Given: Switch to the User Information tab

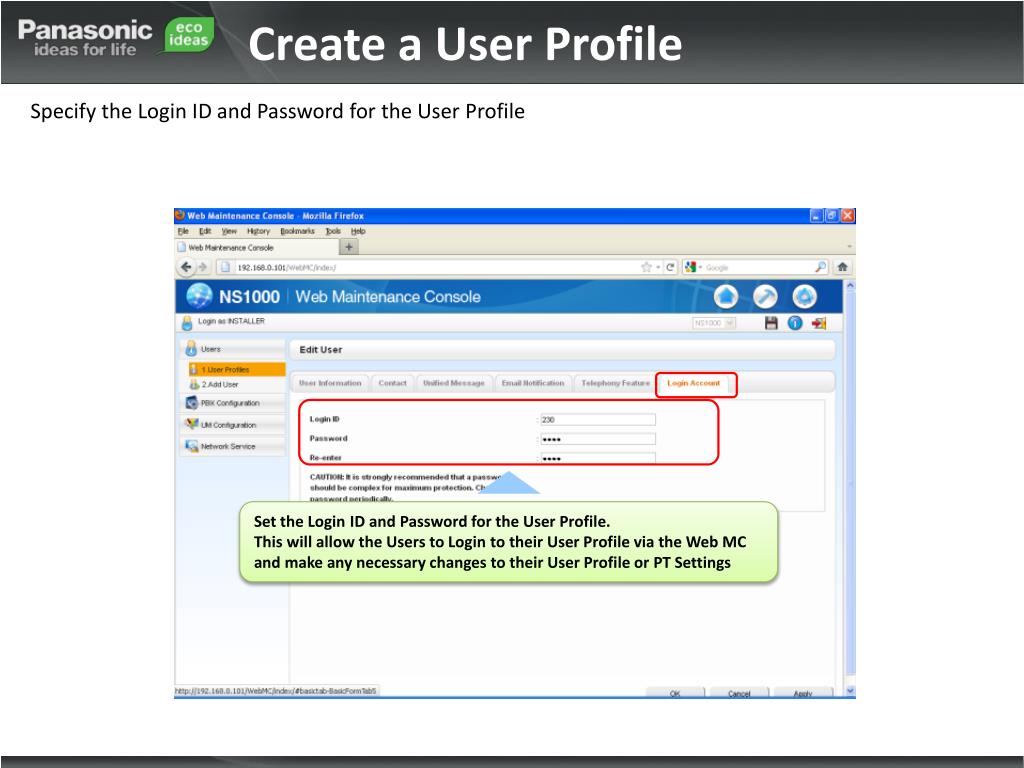Looking at the screenshot, I should 330,383.
